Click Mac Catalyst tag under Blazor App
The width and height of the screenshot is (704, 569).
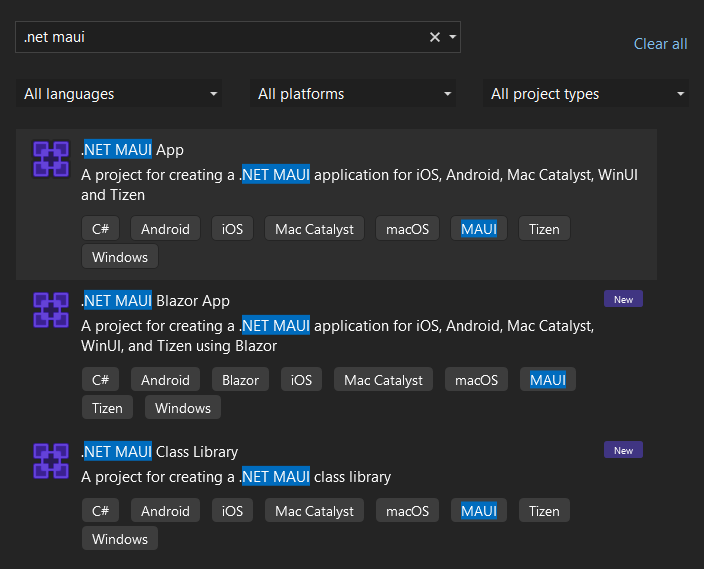383,380
